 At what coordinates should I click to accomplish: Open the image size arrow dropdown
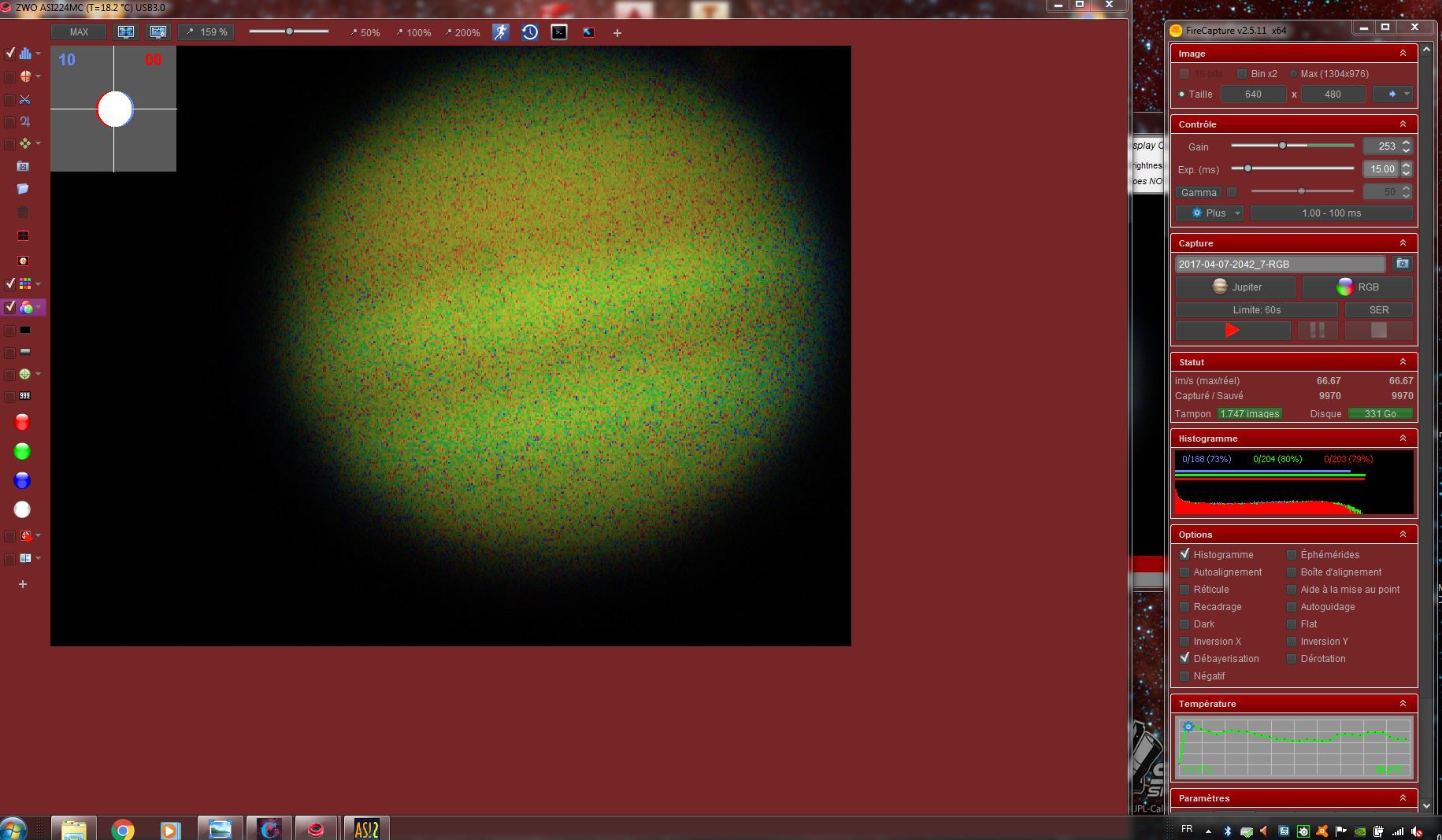click(x=1392, y=94)
